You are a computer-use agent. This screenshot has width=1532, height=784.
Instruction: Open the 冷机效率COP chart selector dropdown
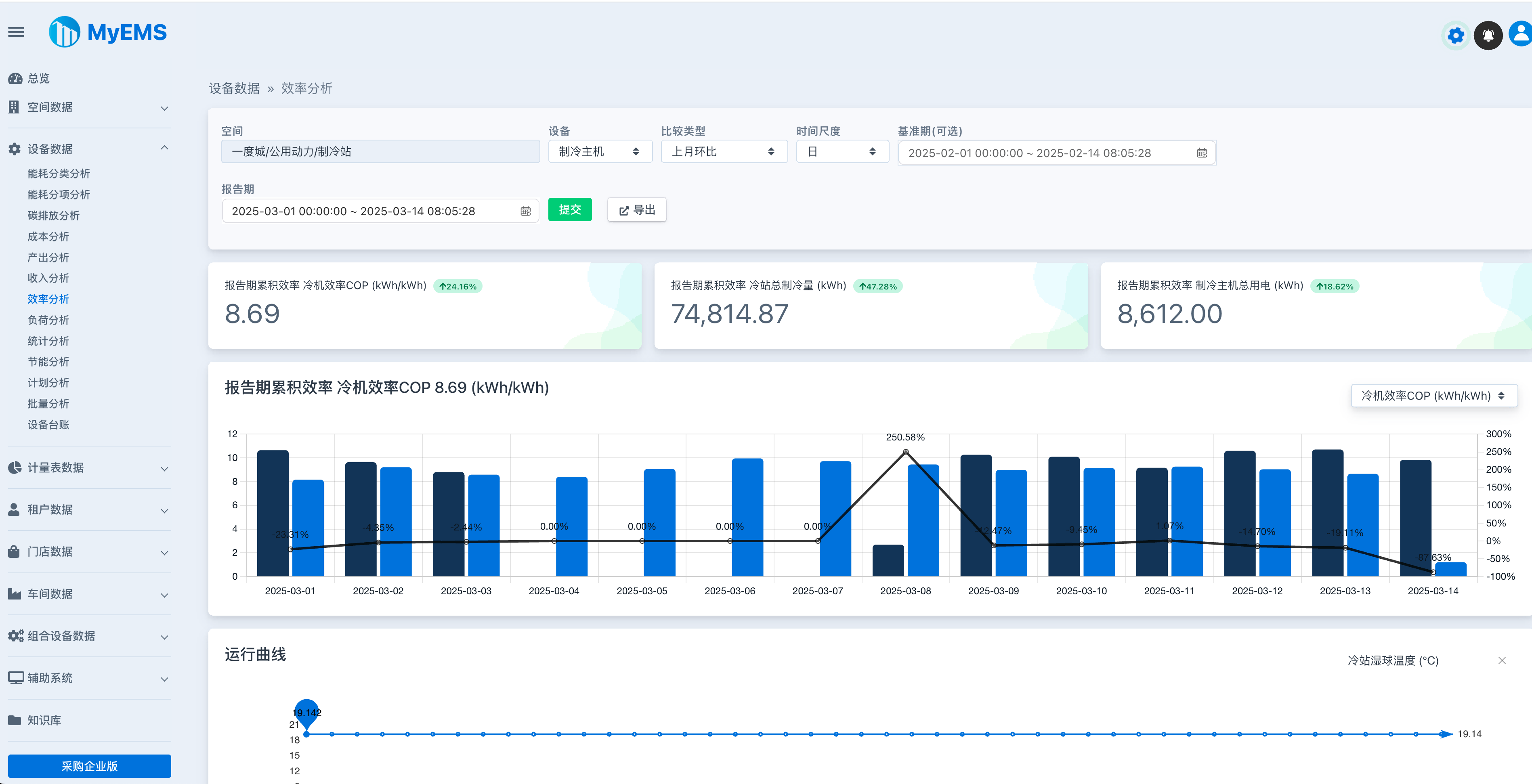[x=1433, y=396]
